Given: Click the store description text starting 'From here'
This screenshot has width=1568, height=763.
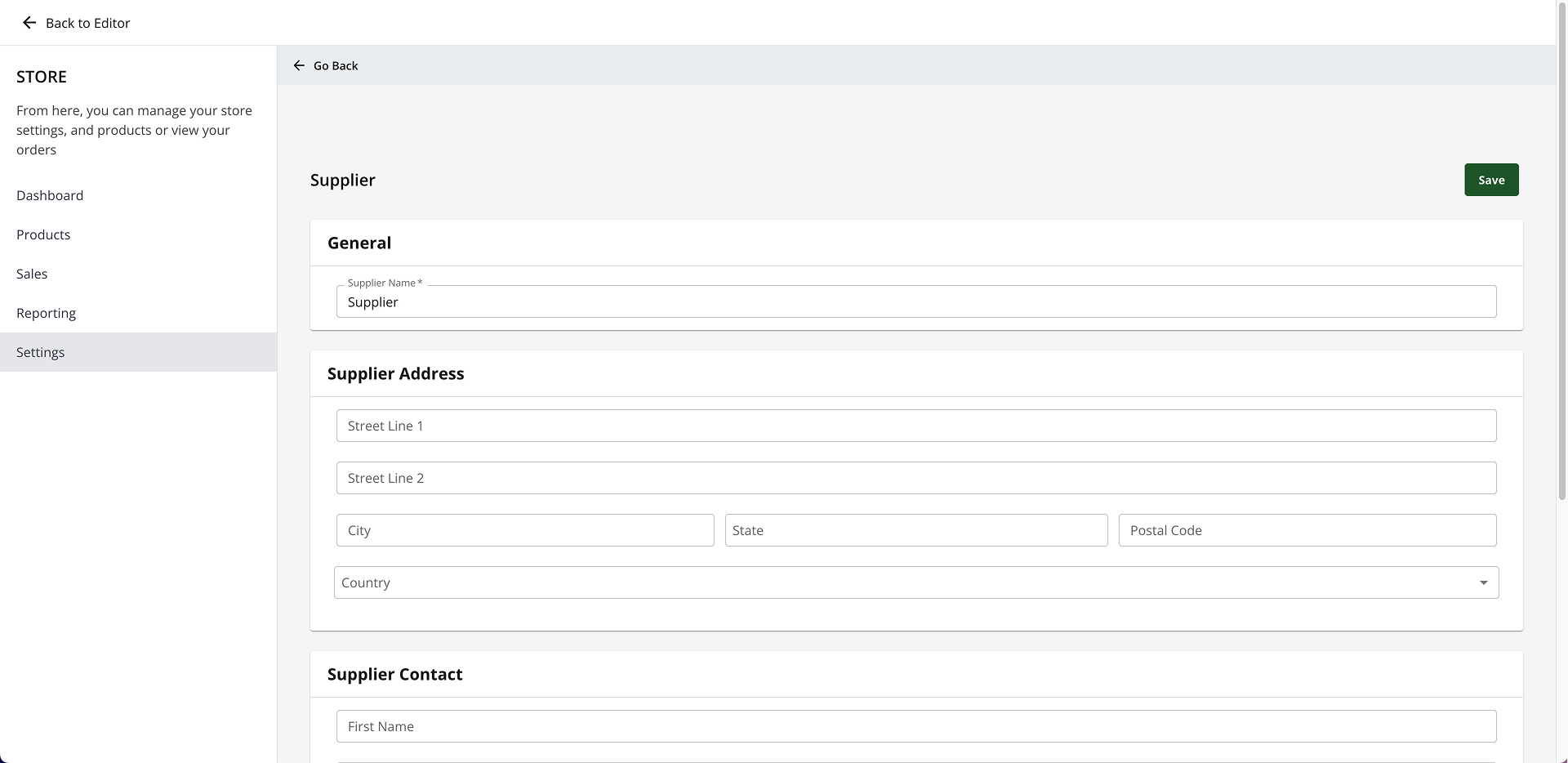Looking at the screenshot, I should pyautogui.click(x=135, y=130).
